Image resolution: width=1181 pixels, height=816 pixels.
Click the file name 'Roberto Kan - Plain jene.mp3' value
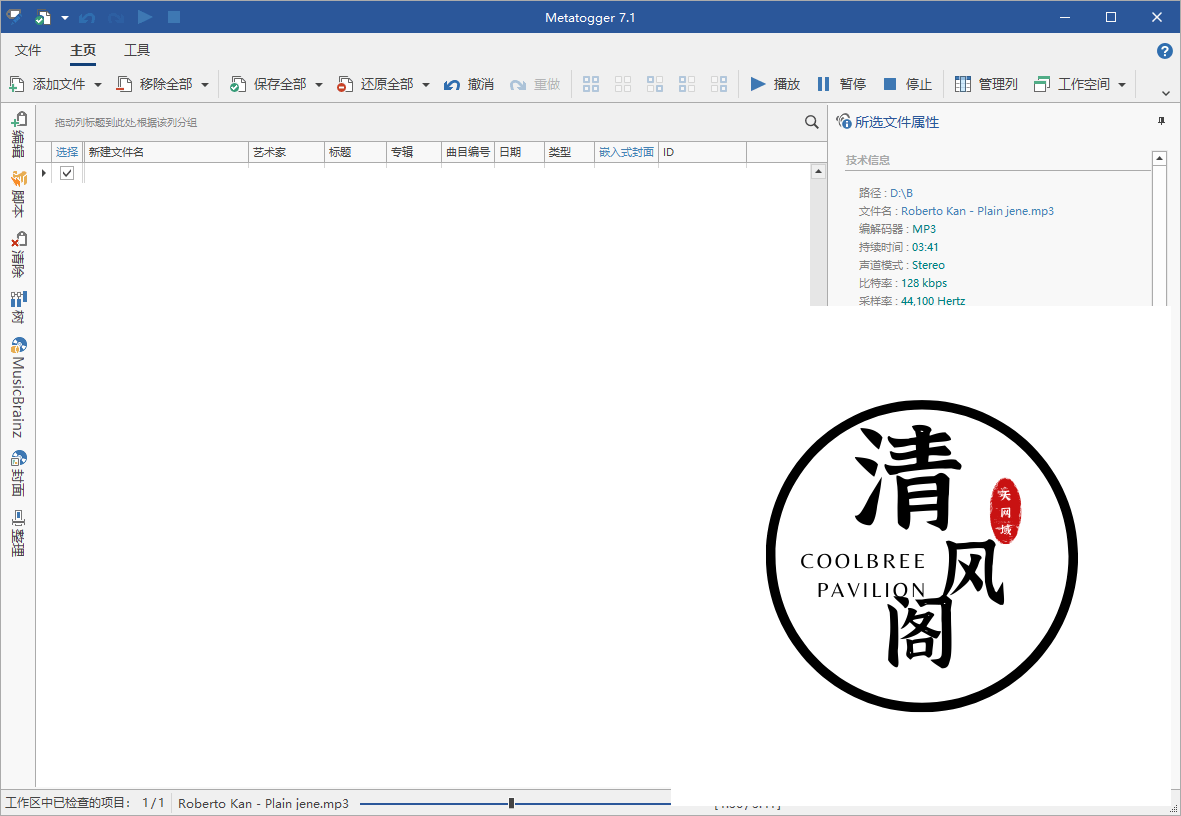(x=978, y=211)
